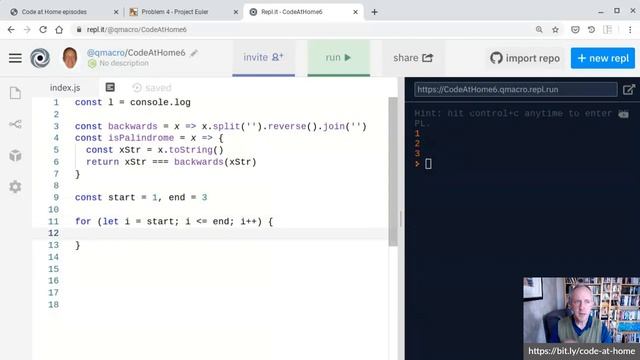Create a new repl
Image resolution: width=640 pixels, height=360 pixels.
coord(602,58)
